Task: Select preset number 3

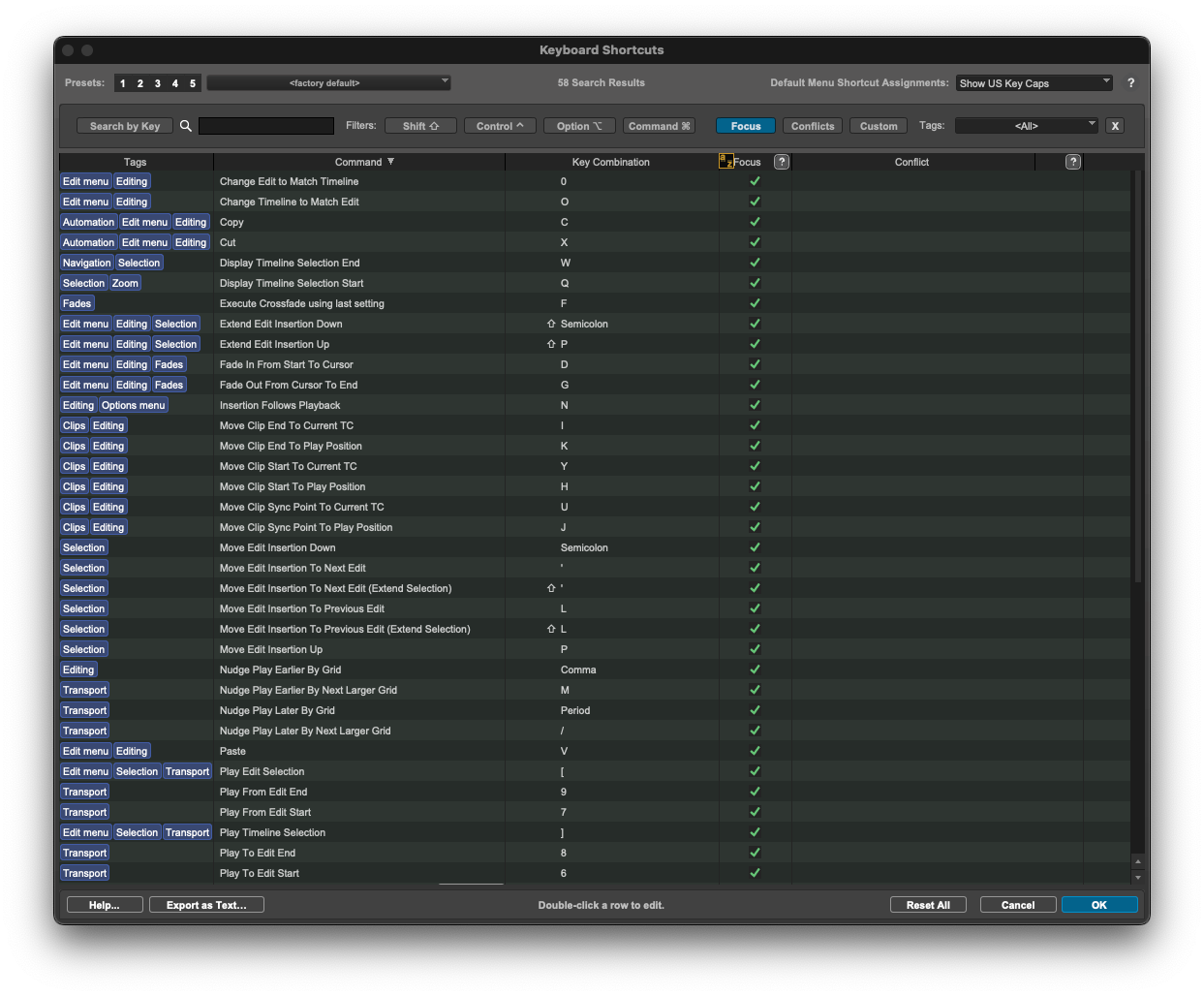Action: (x=158, y=83)
